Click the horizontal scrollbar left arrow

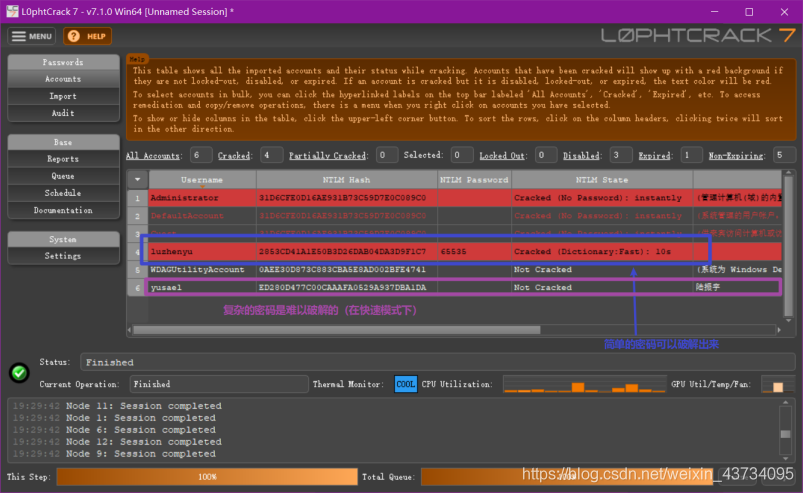click(129, 330)
